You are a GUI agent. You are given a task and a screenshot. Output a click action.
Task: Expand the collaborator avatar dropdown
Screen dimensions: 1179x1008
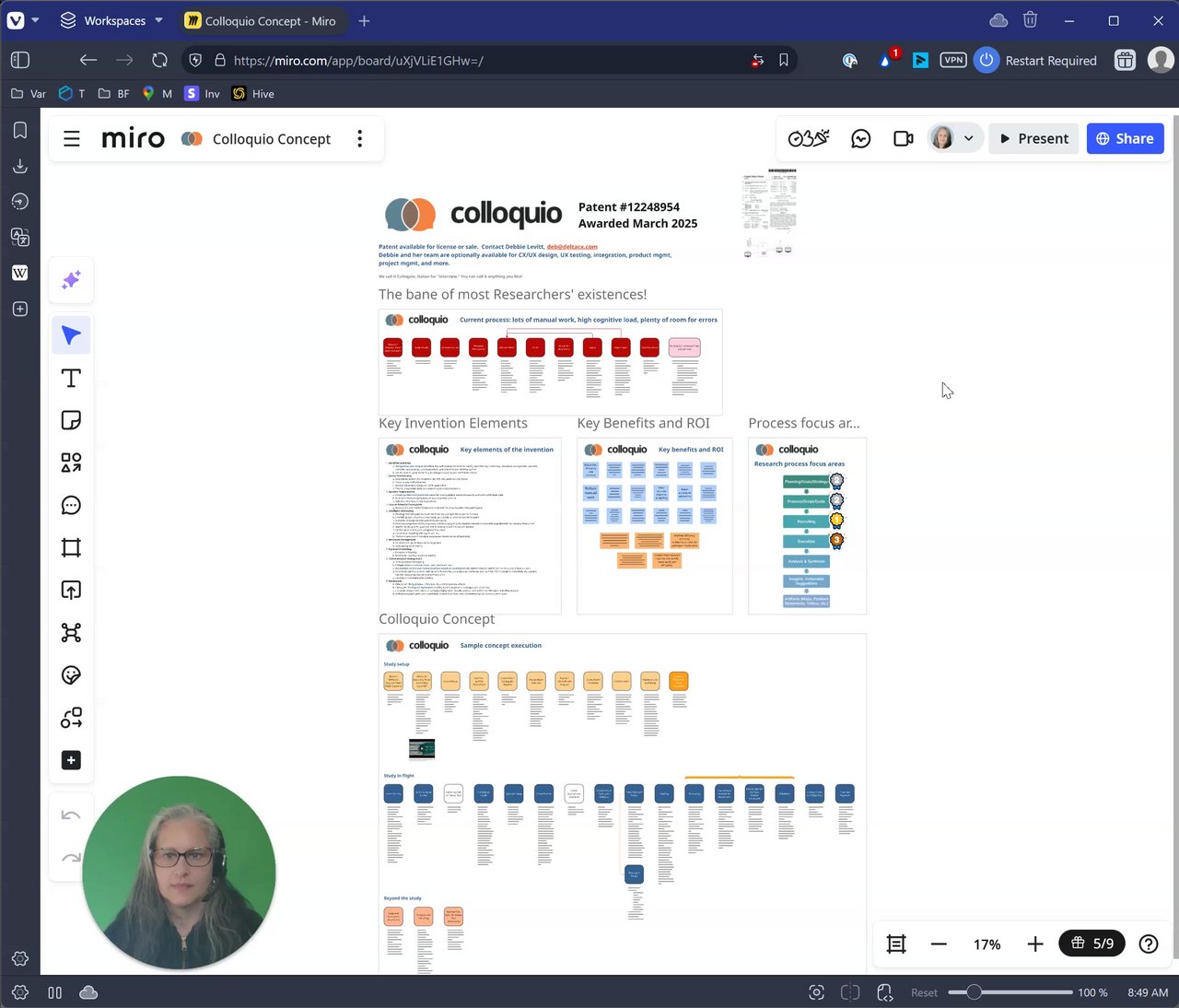pyautogui.click(x=968, y=138)
